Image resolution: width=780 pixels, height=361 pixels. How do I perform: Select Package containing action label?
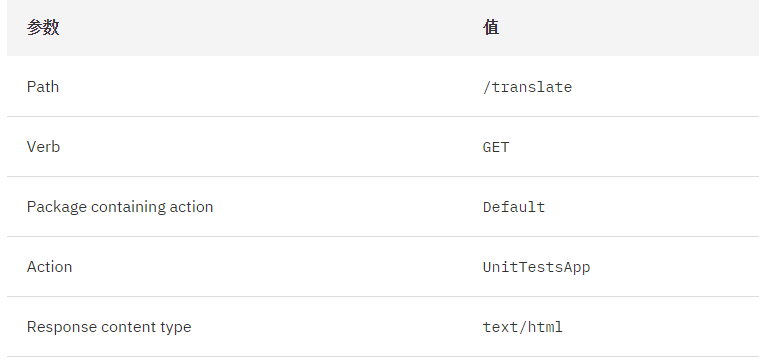tap(120, 207)
